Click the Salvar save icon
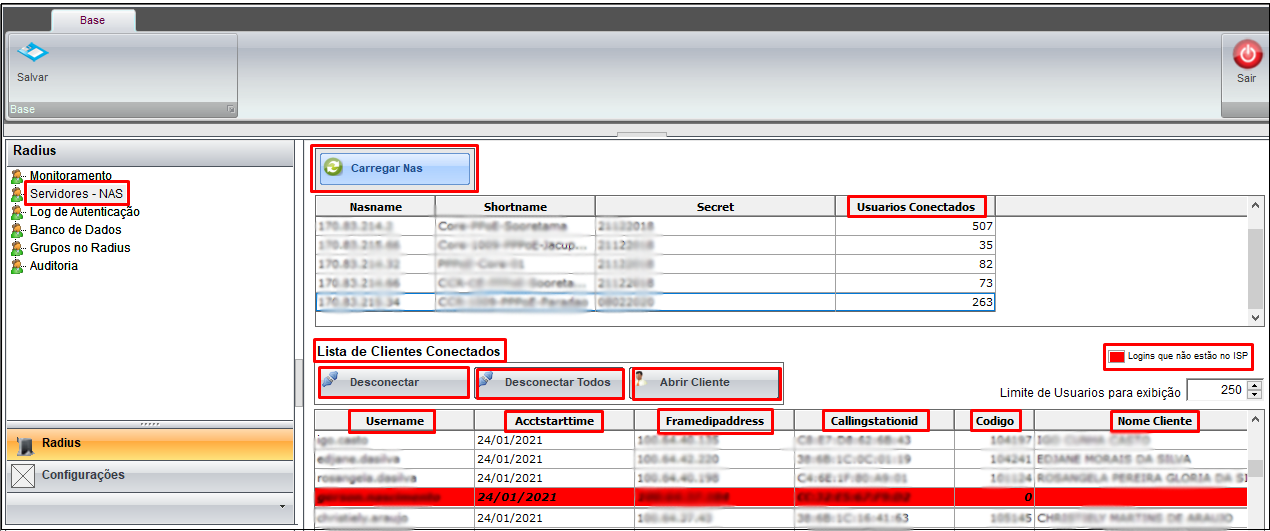Image resolution: width=1270 pixels, height=531 pixels. tap(32, 53)
